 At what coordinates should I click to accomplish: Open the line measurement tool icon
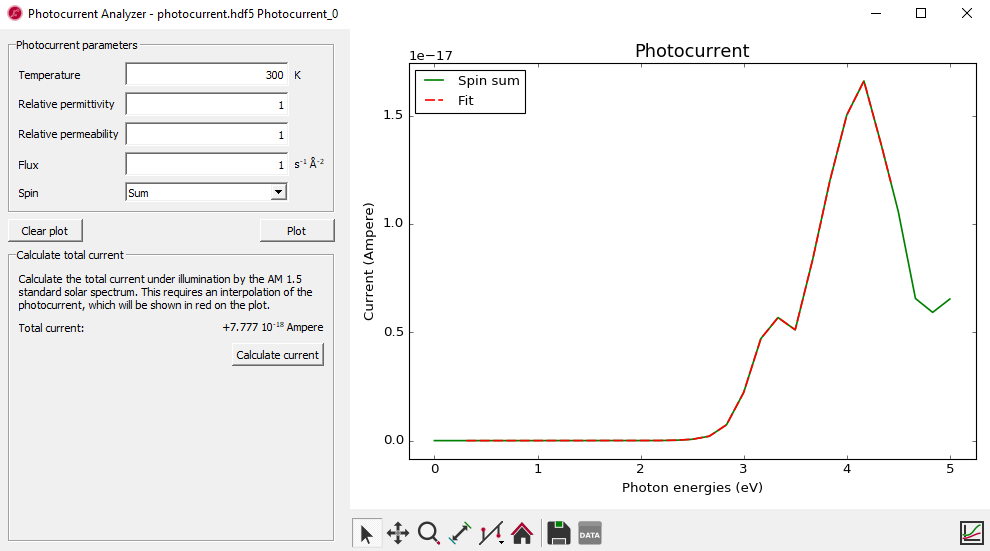tap(491, 533)
